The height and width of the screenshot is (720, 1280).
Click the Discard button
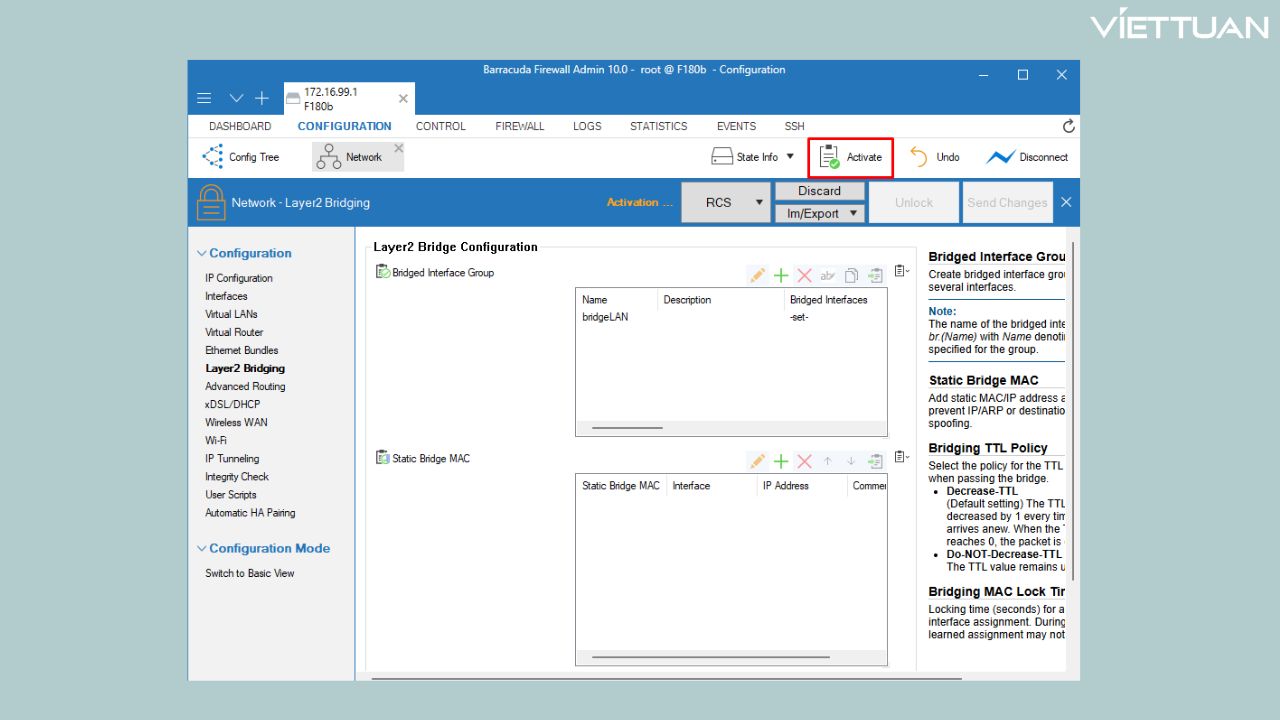tap(819, 191)
